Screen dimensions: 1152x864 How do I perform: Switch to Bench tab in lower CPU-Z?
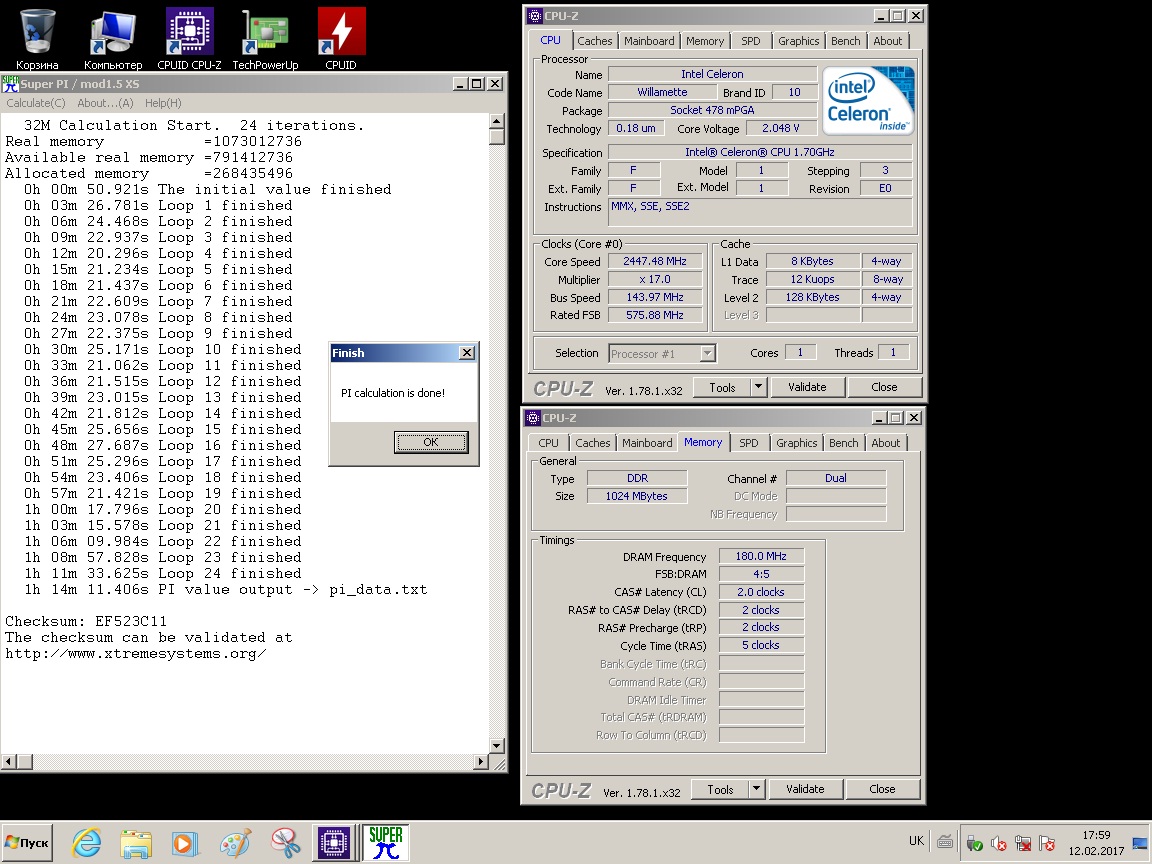[x=843, y=443]
